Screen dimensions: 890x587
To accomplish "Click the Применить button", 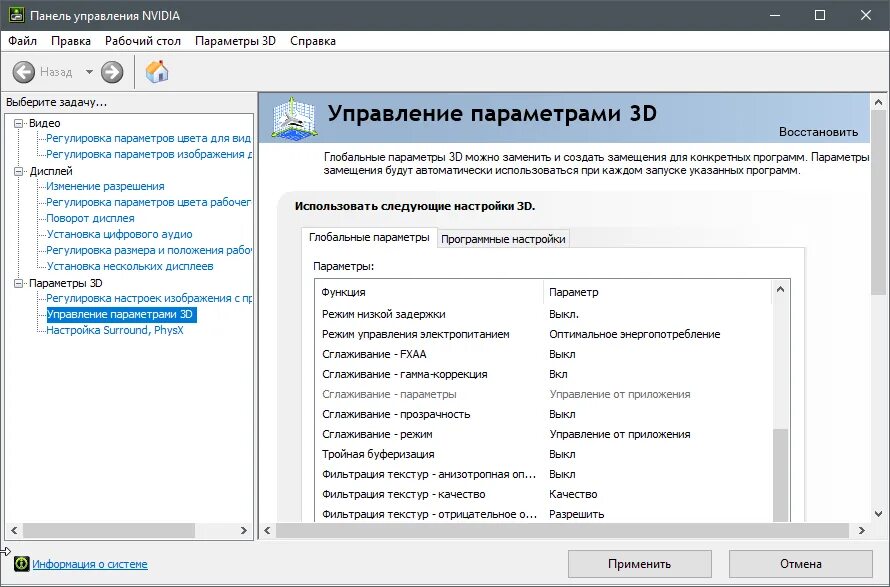I will coord(640,564).
